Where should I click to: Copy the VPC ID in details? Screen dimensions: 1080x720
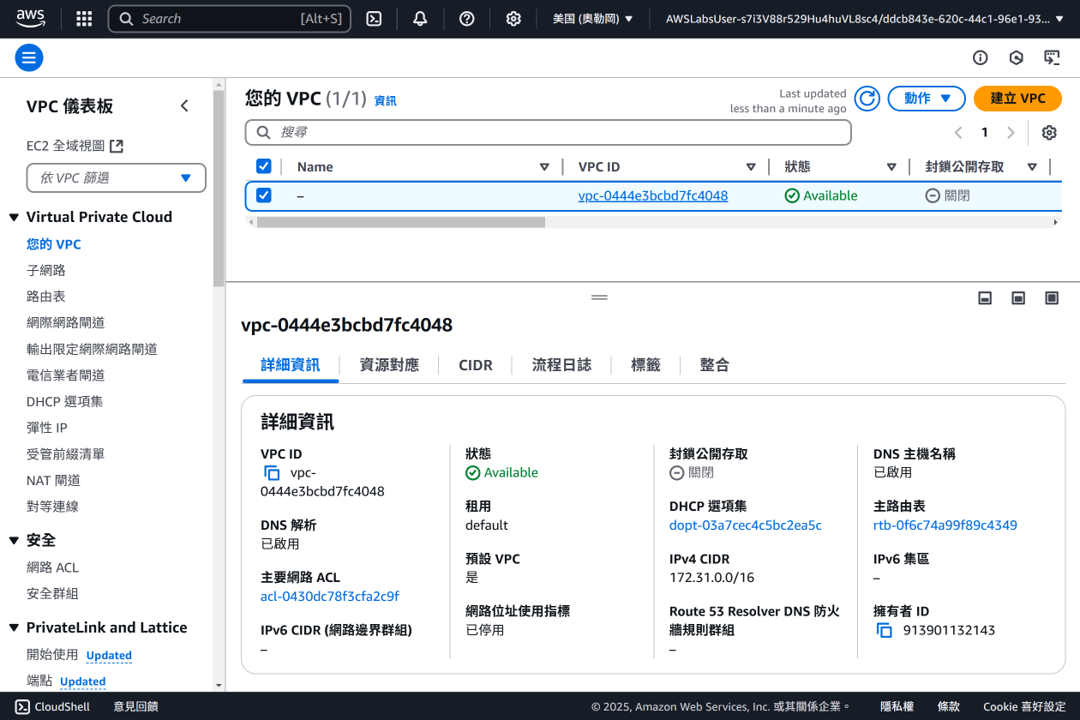(x=272, y=473)
